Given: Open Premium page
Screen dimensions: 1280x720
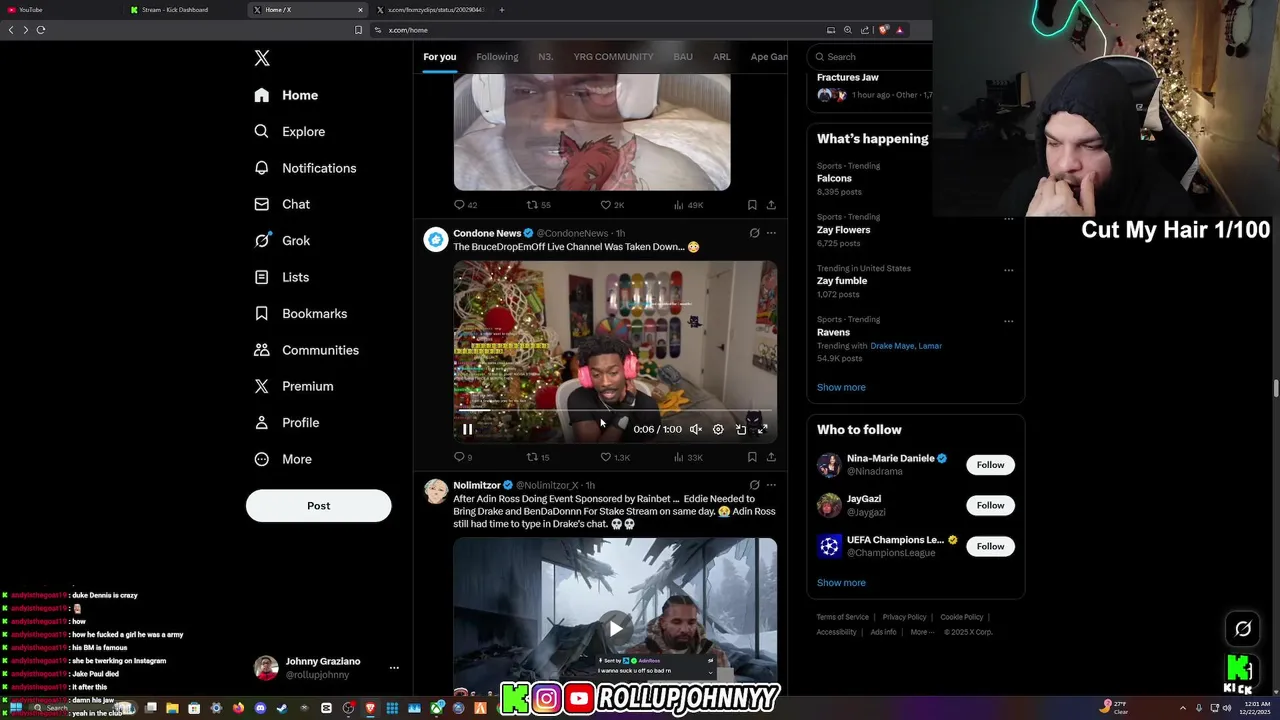Looking at the screenshot, I should 293,386.
